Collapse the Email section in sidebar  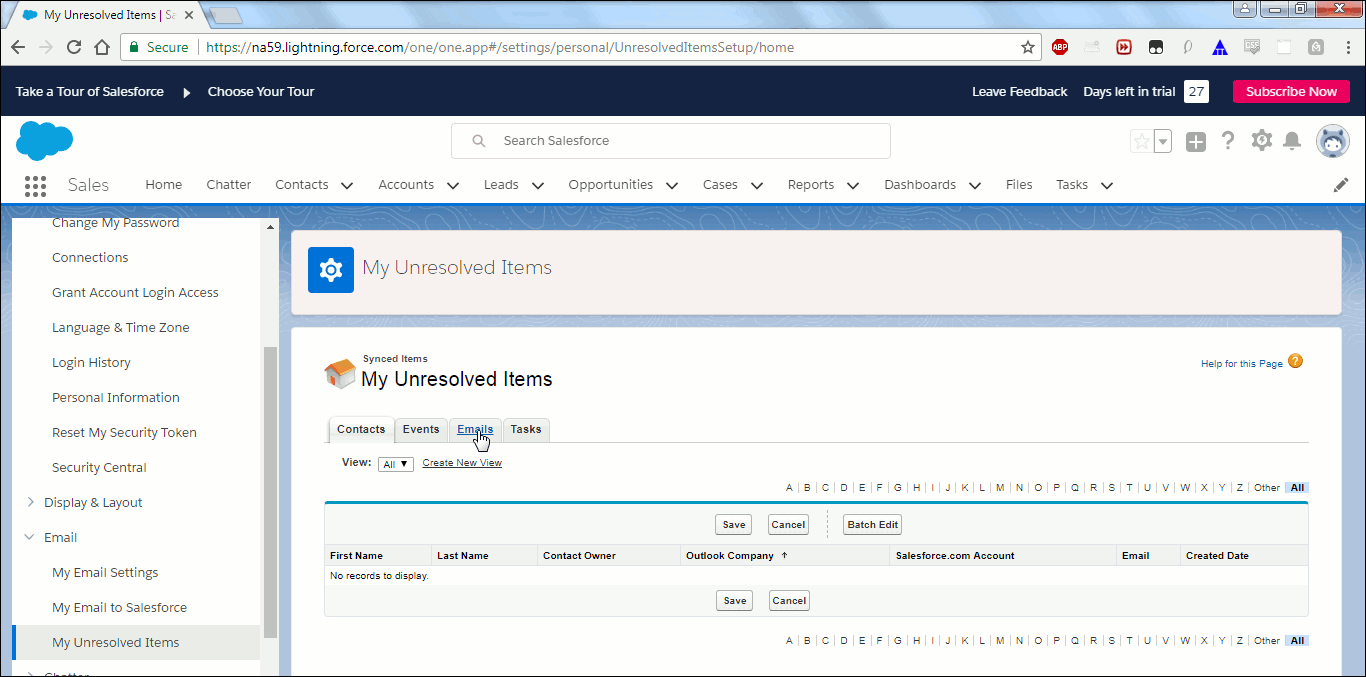tap(30, 537)
